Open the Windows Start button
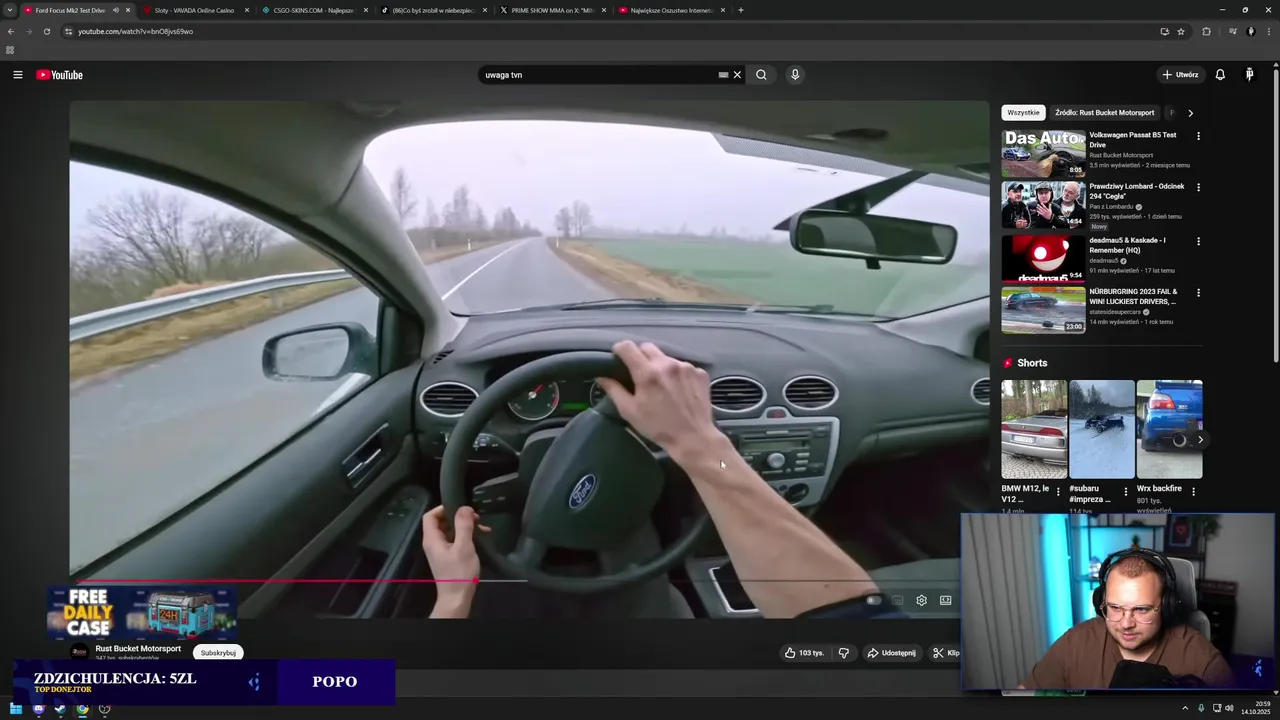The image size is (1280, 720). tap(16, 709)
